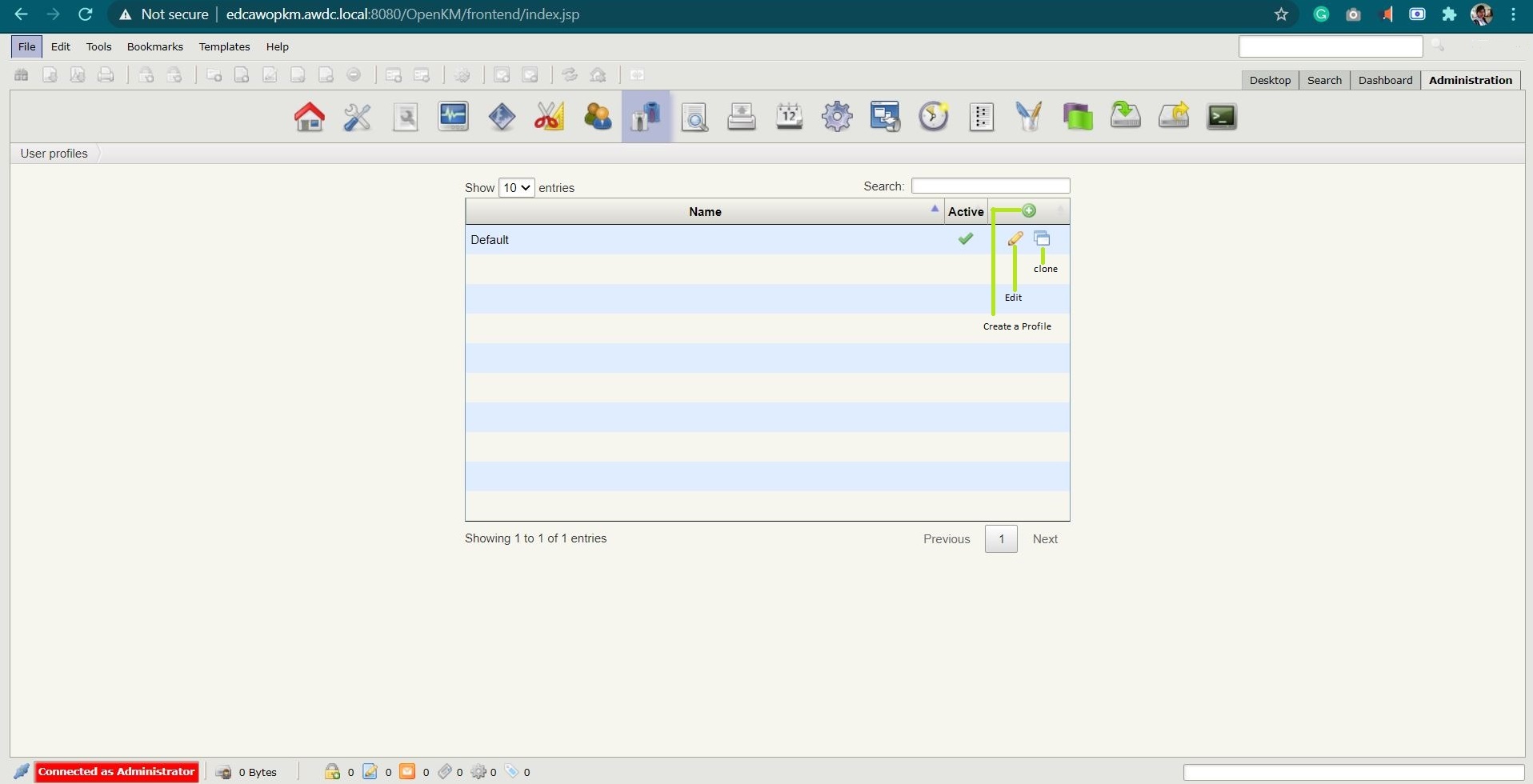Open the clock scheduler admin icon
The height and width of the screenshot is (784, 1533).
(x=934, y=117)
